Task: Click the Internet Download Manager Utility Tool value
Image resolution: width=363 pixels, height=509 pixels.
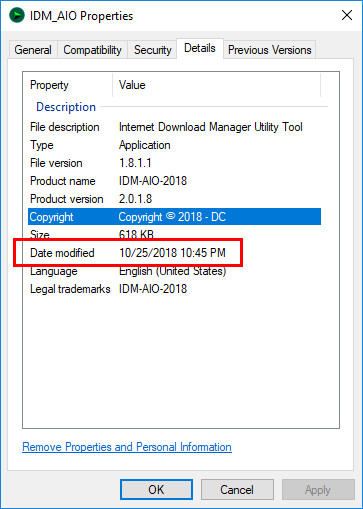Action: point(211,127)
